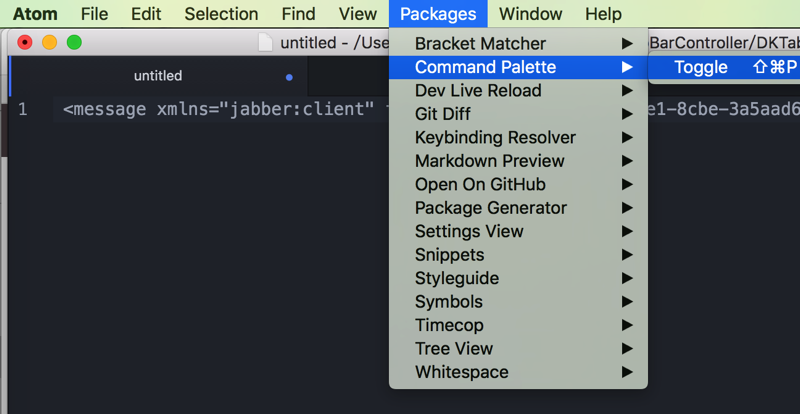This screenshot has height=414, width=800.
Task: Click the Markdown Preview submenu arrow
Action: [x=627, y=161]
